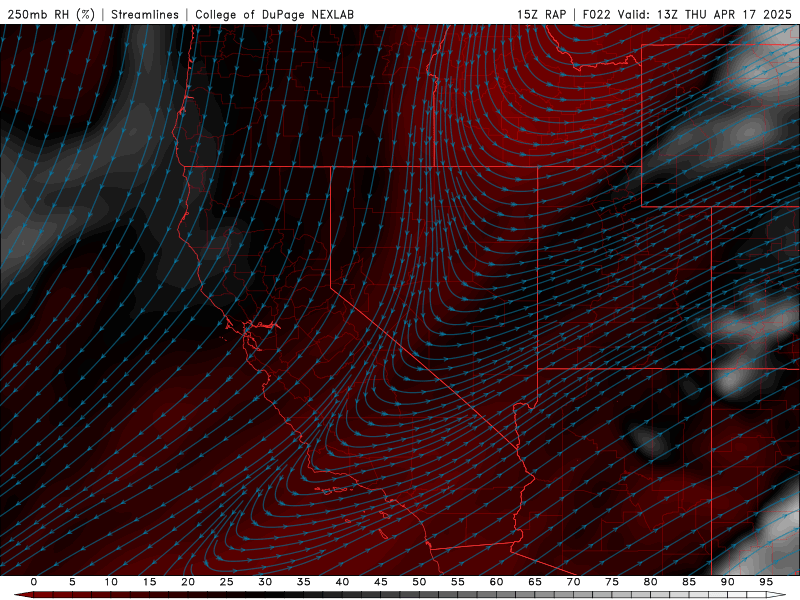This screenshot has width=800, height=600.
Task: Click the 15 value on color scale
Action: pos(149,582)
